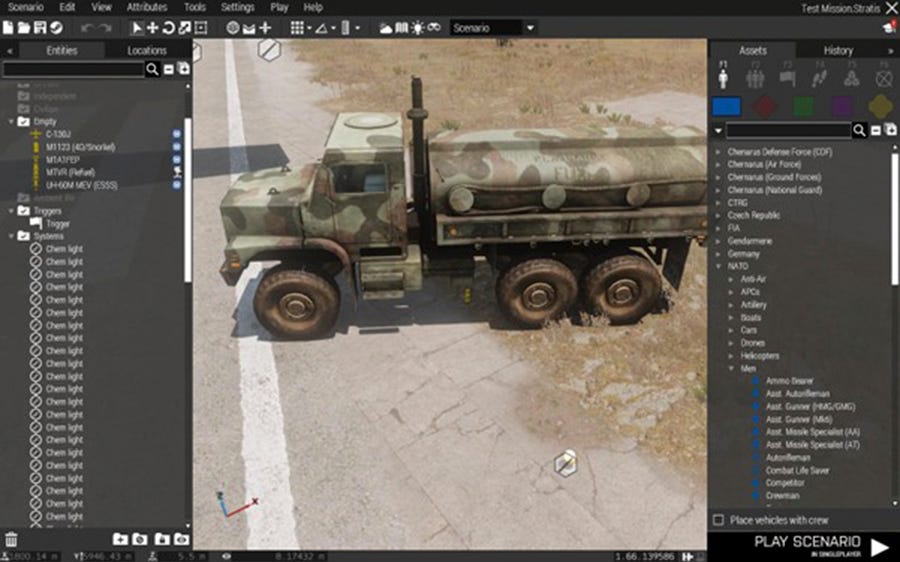Switch to the Locations tab
The height and width of the screenshot is (562, 900).
pyautogui.click(x=147, y=51)
